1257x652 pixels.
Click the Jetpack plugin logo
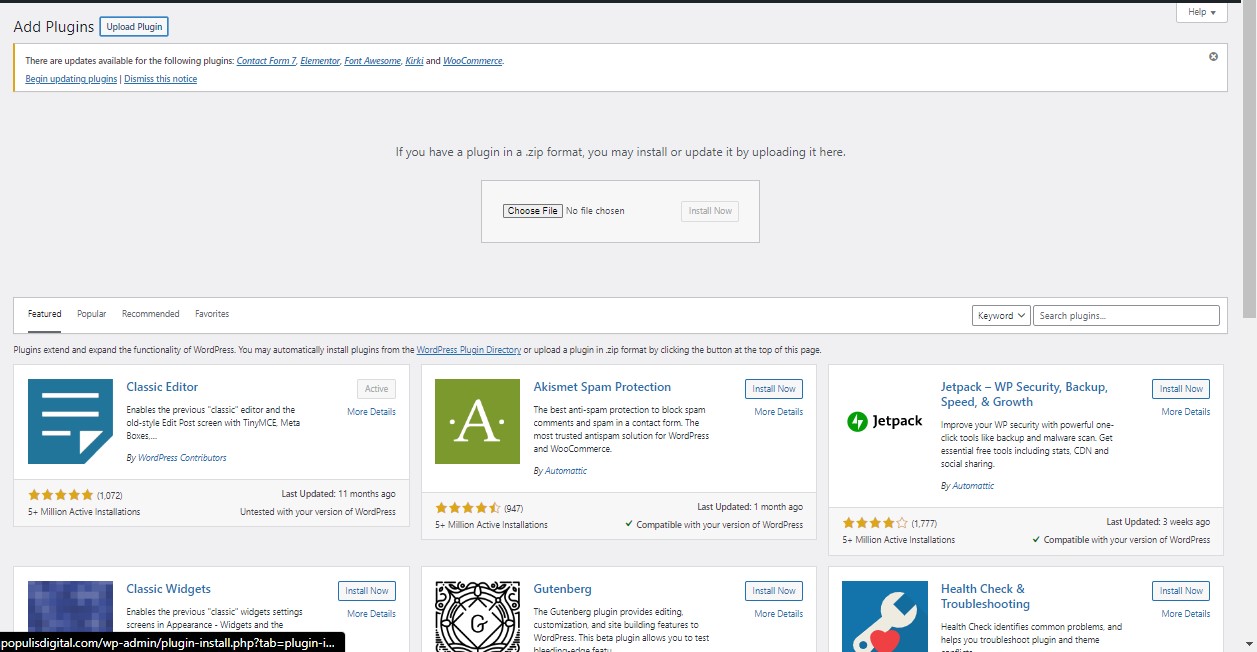884,421
